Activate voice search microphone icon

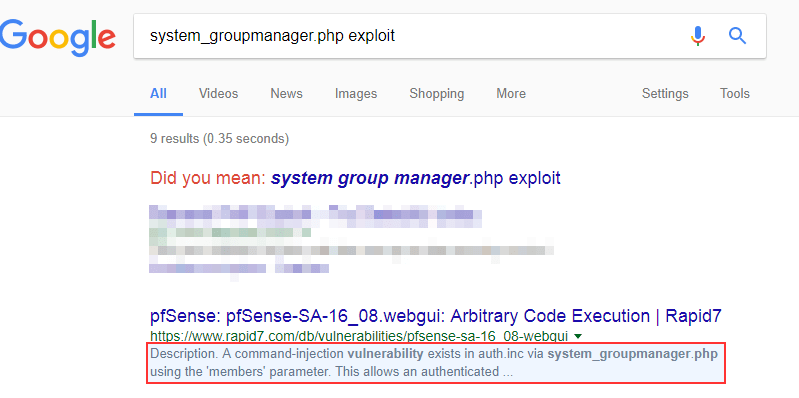pyautogui.click(x=698, y=36)
